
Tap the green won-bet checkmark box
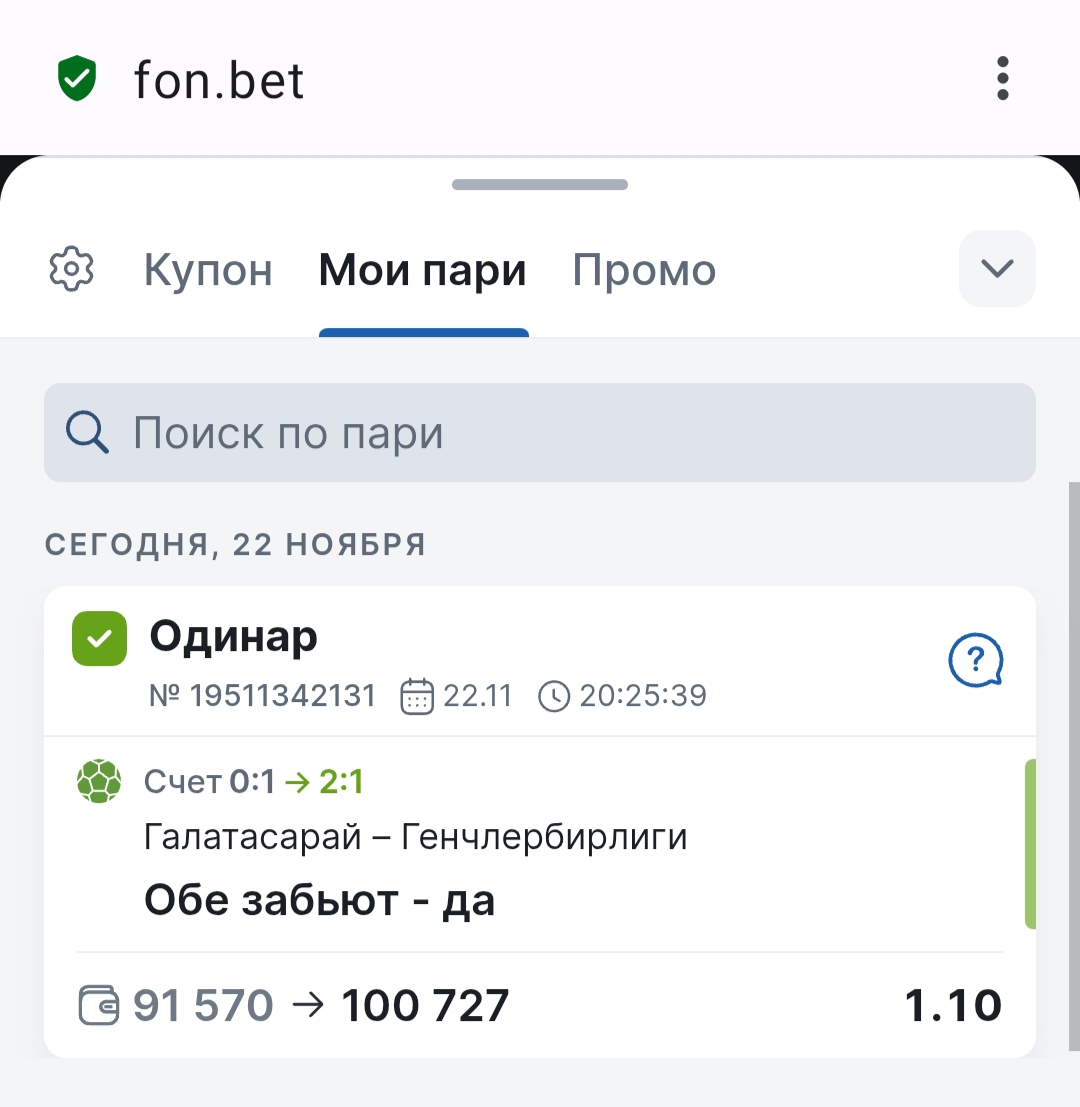99,638
